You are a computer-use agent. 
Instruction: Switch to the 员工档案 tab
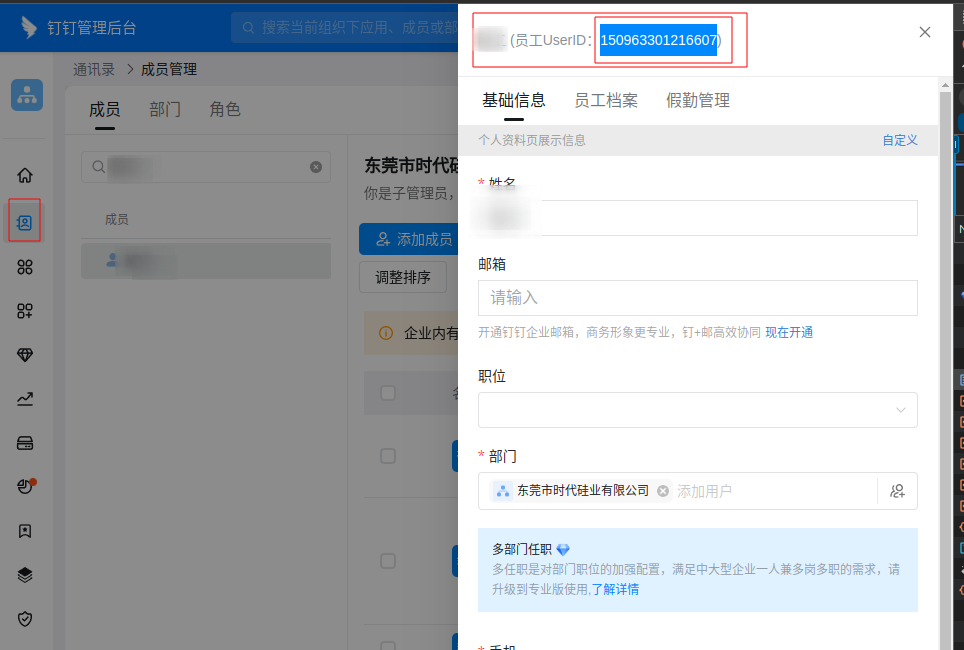pos(606,100)
